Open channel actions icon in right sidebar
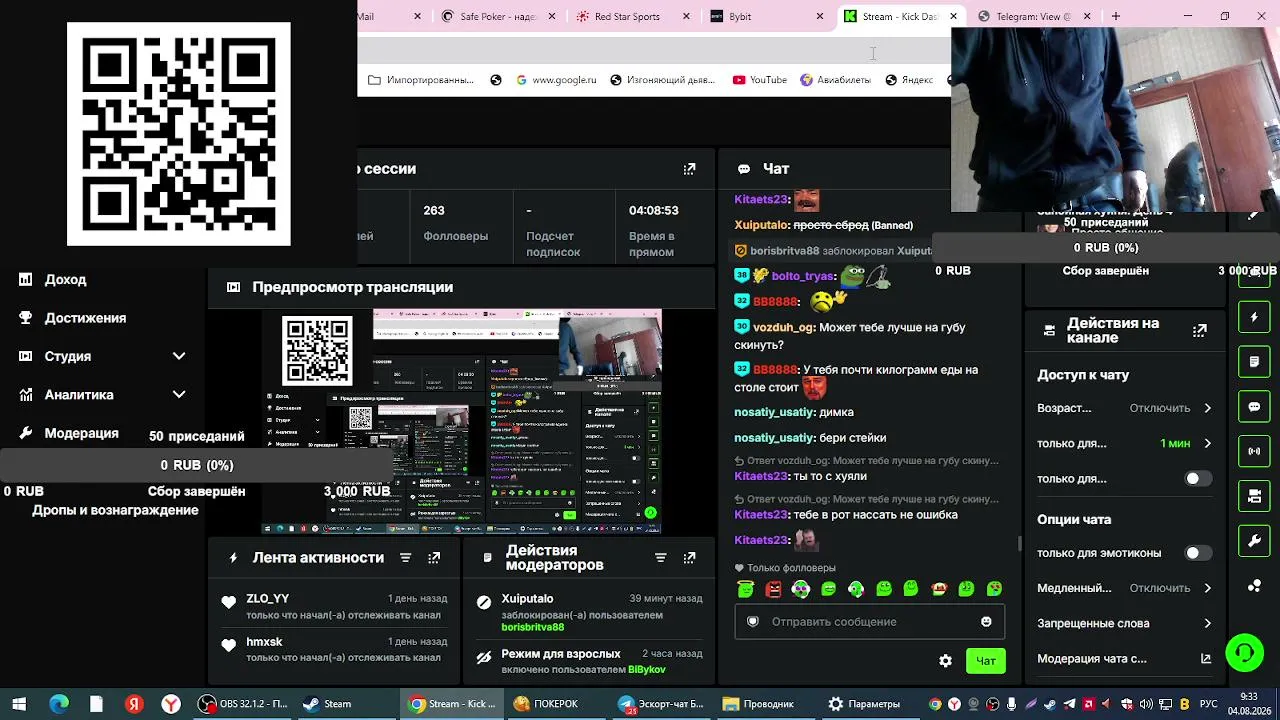Image resolution: width=1280 pixels, height=720 pixels. pyautogui.click(x=1254, y=496)
